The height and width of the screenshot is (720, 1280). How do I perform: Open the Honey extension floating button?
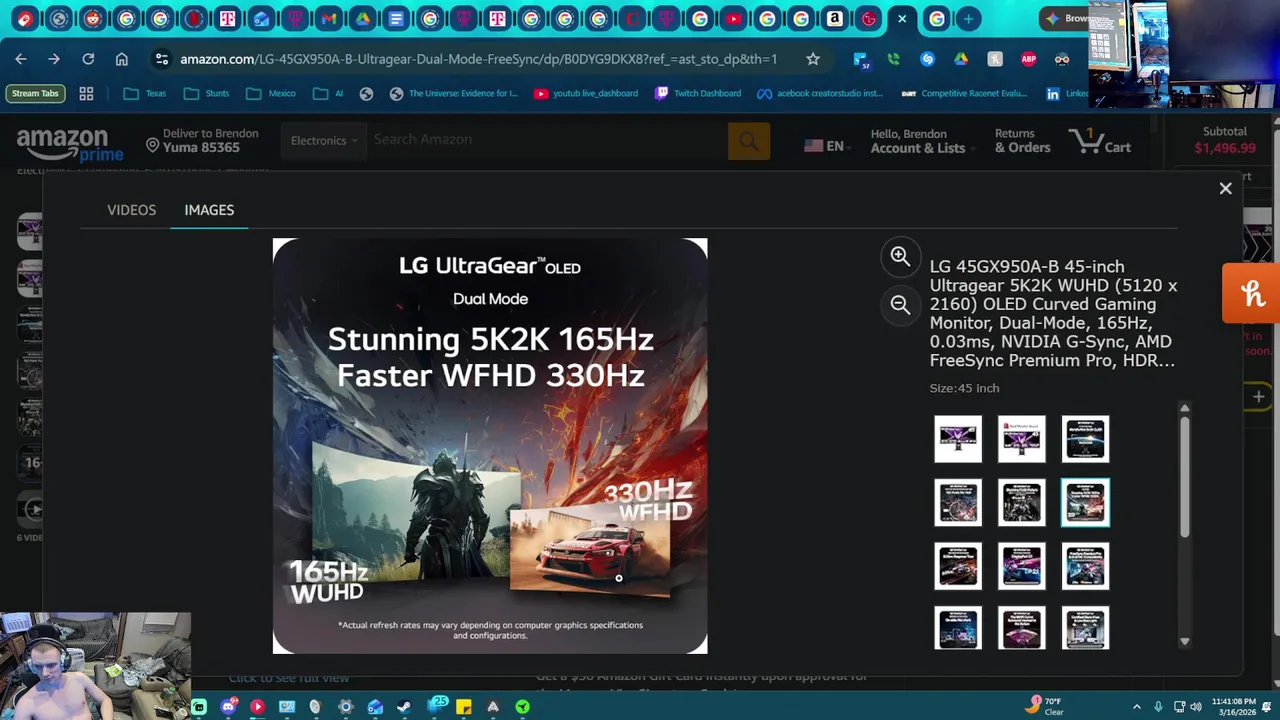coord(1252,293)
